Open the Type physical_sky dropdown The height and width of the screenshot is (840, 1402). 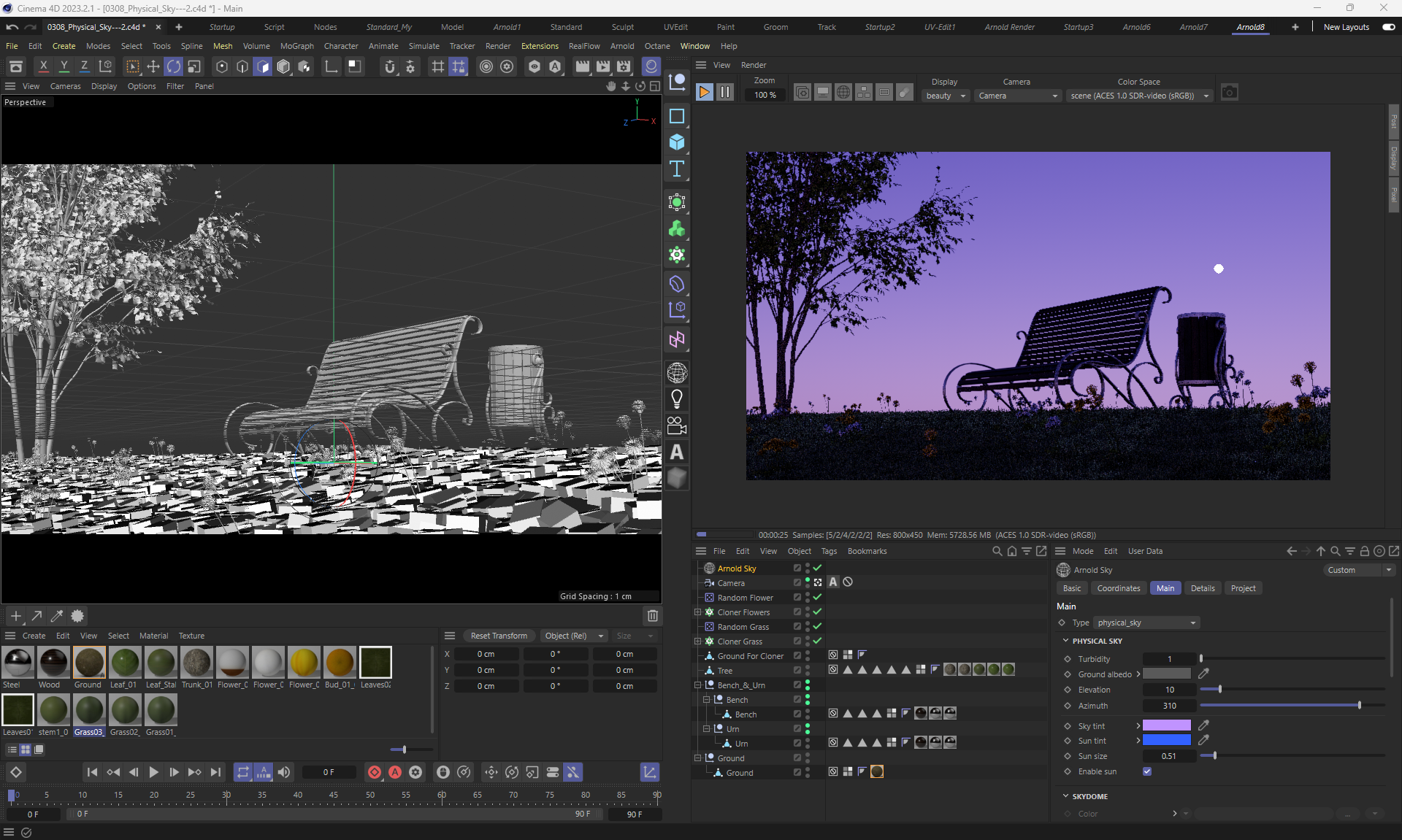pyautogui.click(x=1146, y=623)
